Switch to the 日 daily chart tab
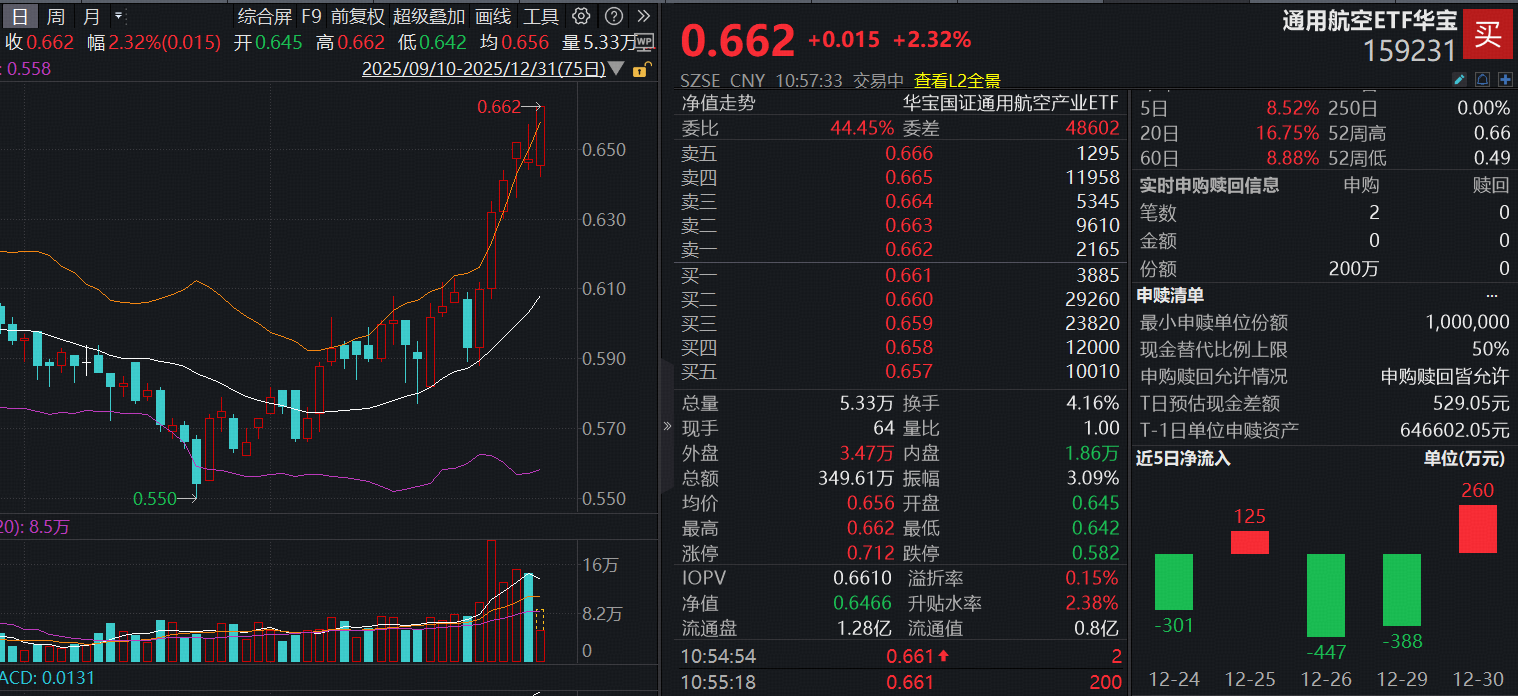This screenshot has width=1518, height=696. coord(17,16)
